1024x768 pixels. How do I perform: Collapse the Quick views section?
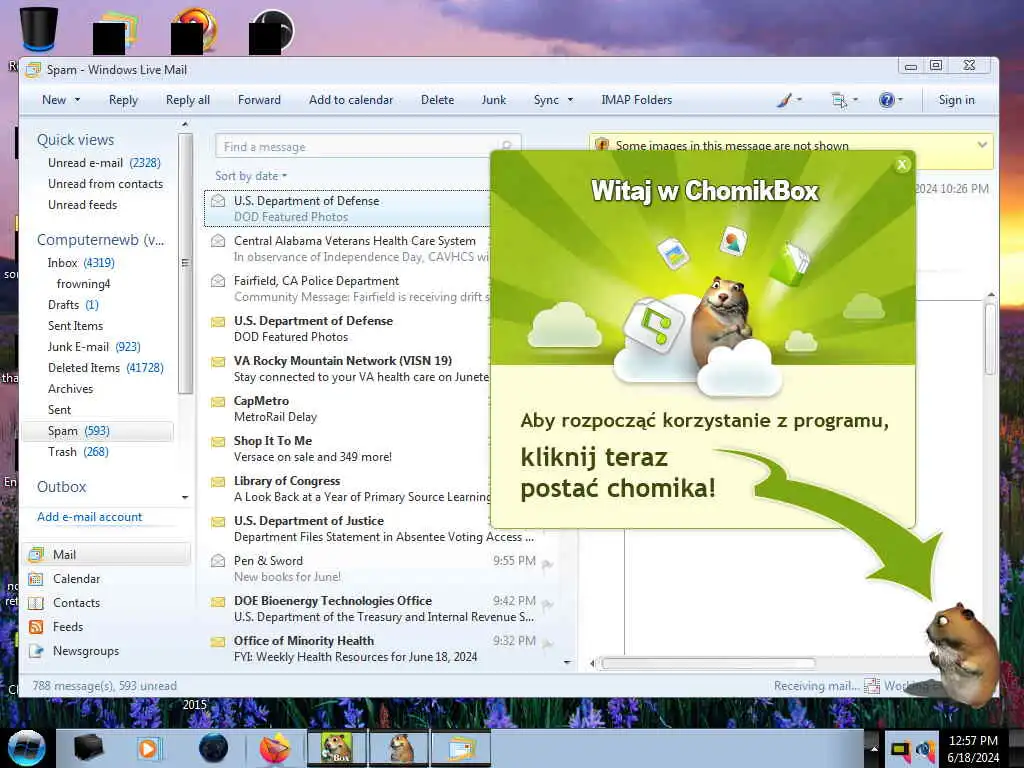click(x=75, y=140)
